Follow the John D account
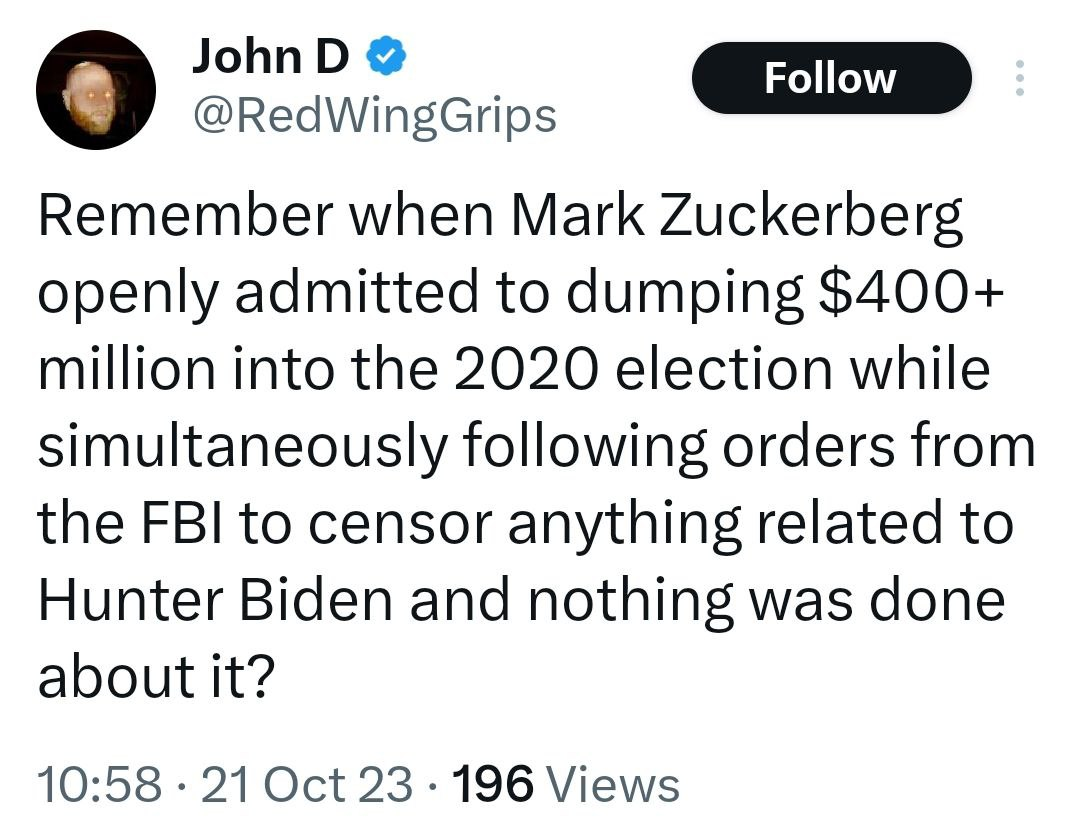This screenshot has width=1074, height=827. click(x=830, y=79)
